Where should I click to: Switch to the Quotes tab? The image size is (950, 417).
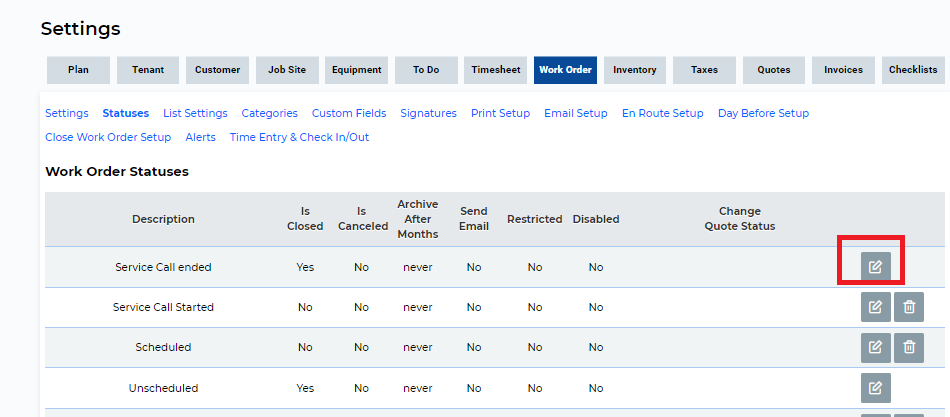click(774, 70)
